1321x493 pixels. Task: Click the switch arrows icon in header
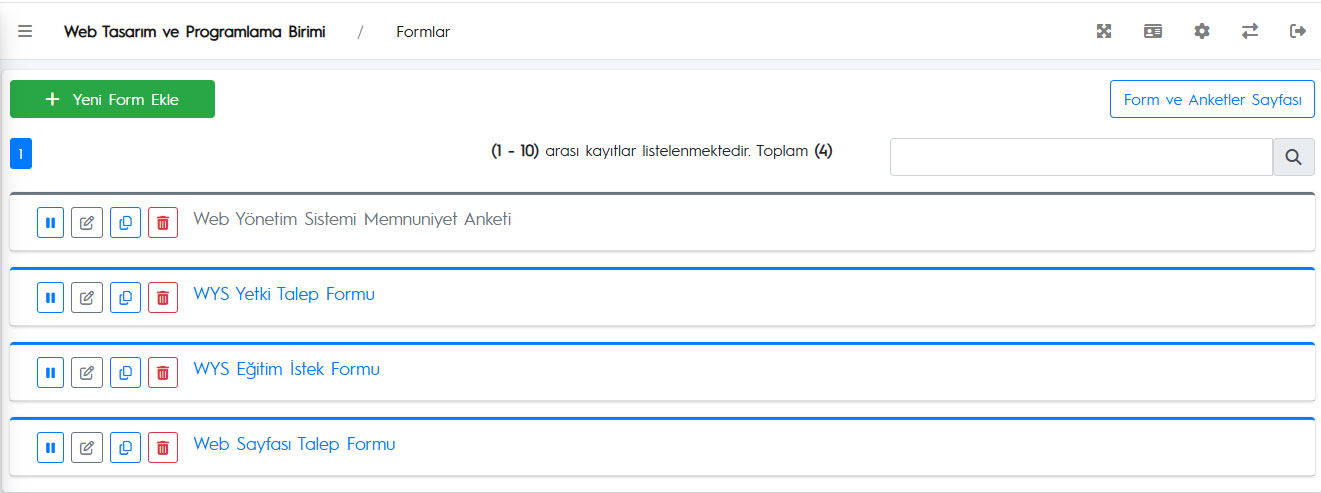pyautogui.click(x=1250, y=31)
